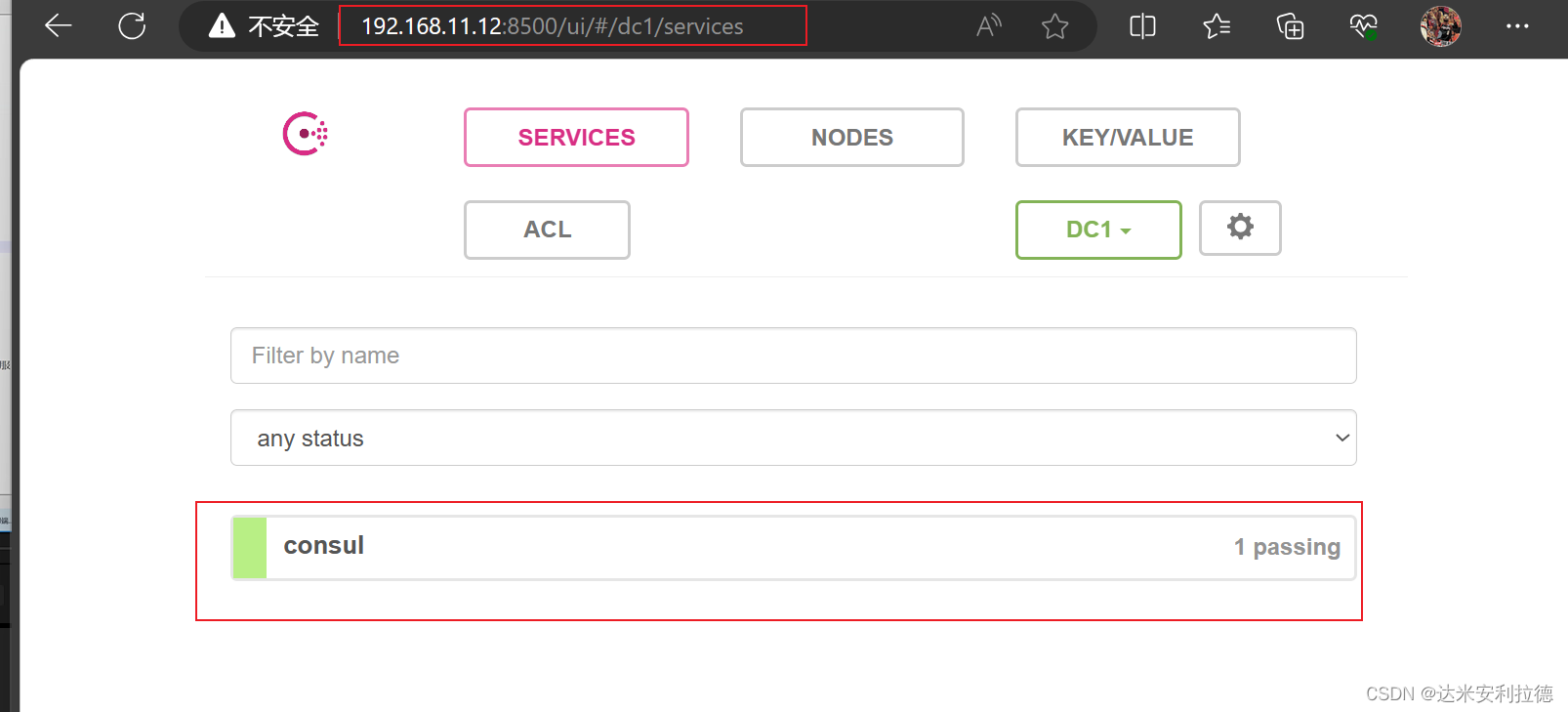This screenshot has width=1568, height=712.
Task: Click the browser back arrow
Action: pyautogui.click(x=59, y=25)
